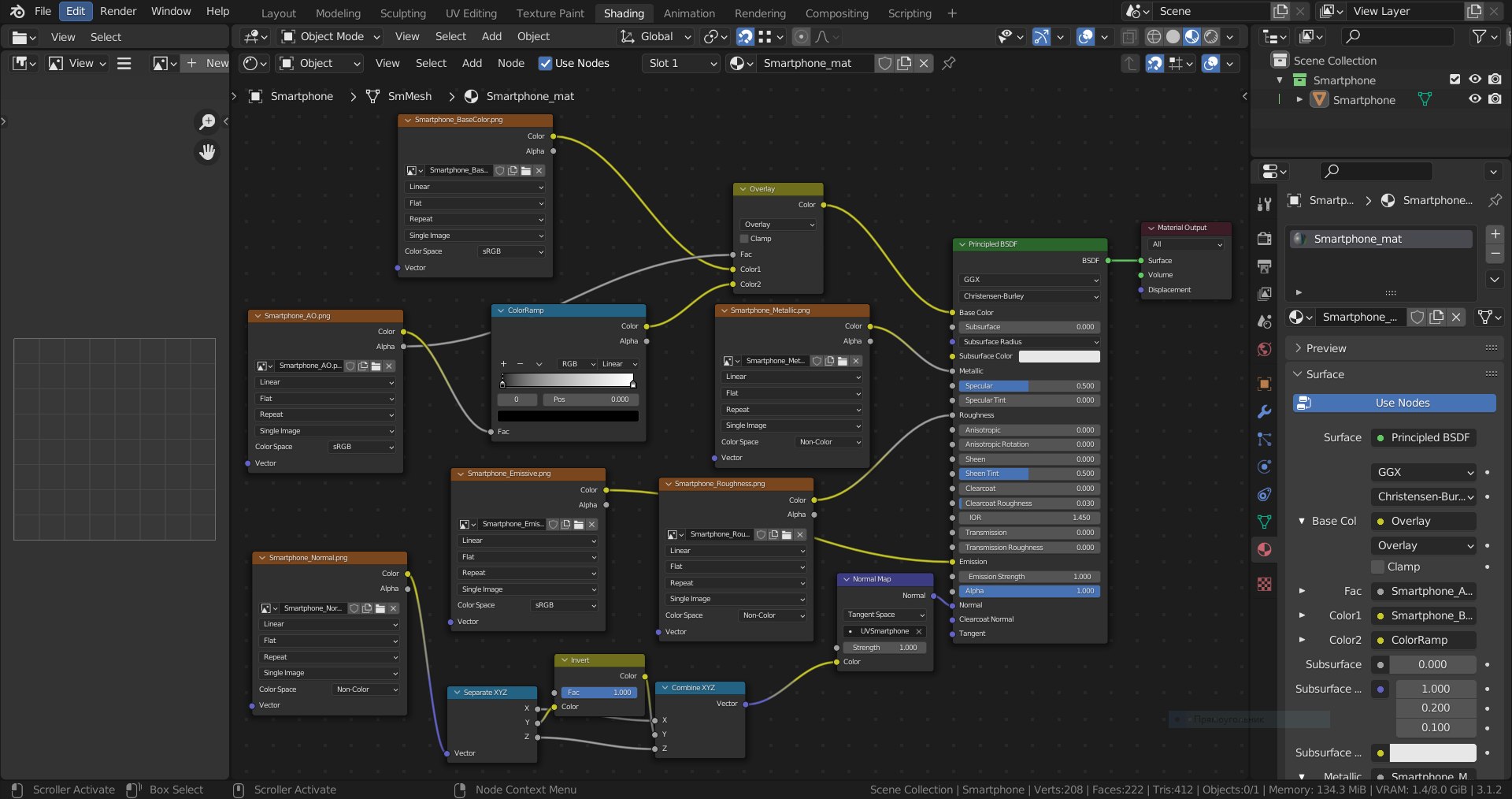This screenshot has width=1512, height=799.
Task: Enable Clamp checkbox in Overlay node
Action: click(x=744, y=239)
